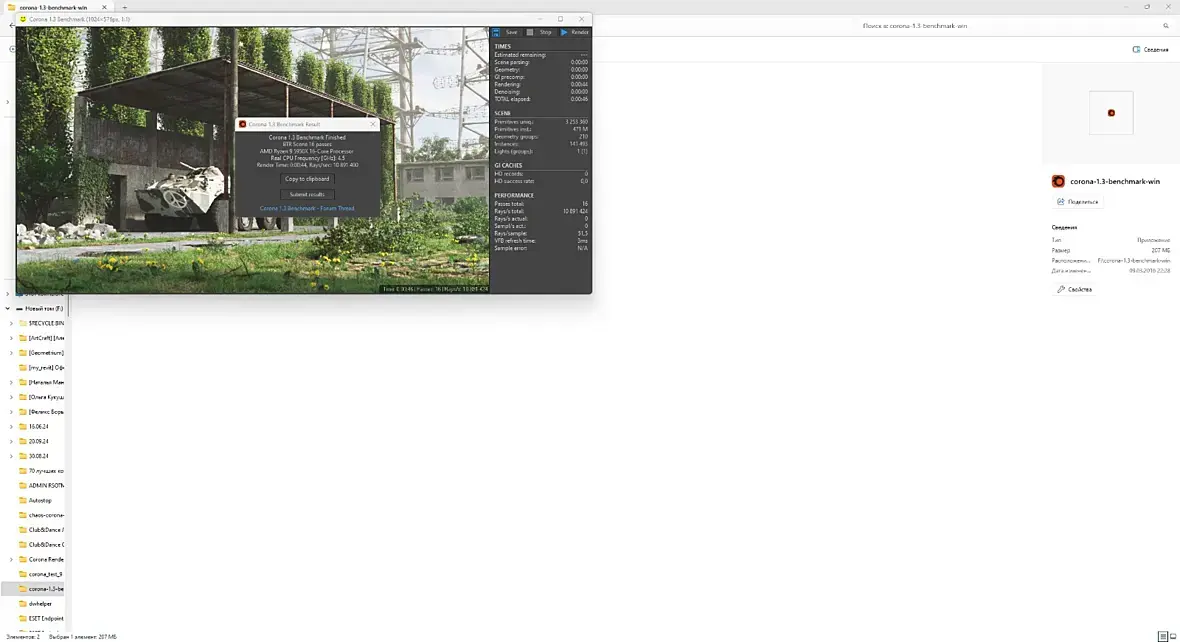Open file Свойства properties button

coord(1074,289)
